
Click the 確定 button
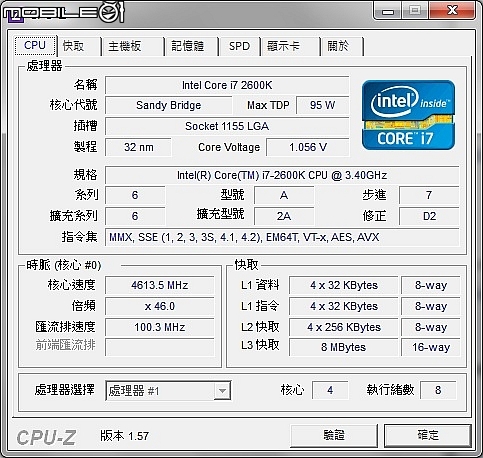click(x=428, y=435)
